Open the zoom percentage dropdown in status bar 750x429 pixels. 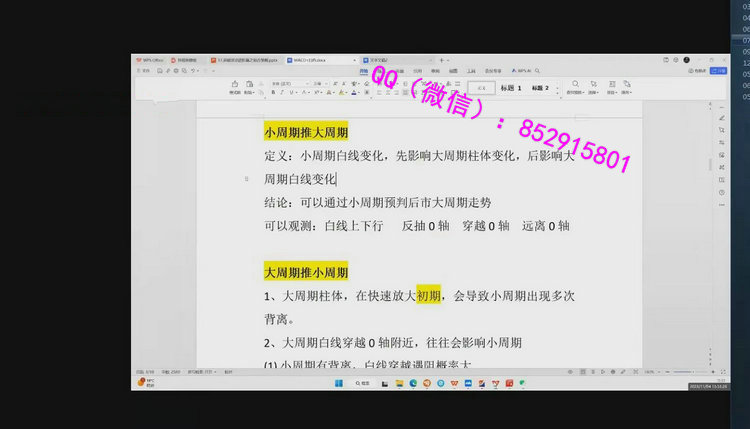652,371
